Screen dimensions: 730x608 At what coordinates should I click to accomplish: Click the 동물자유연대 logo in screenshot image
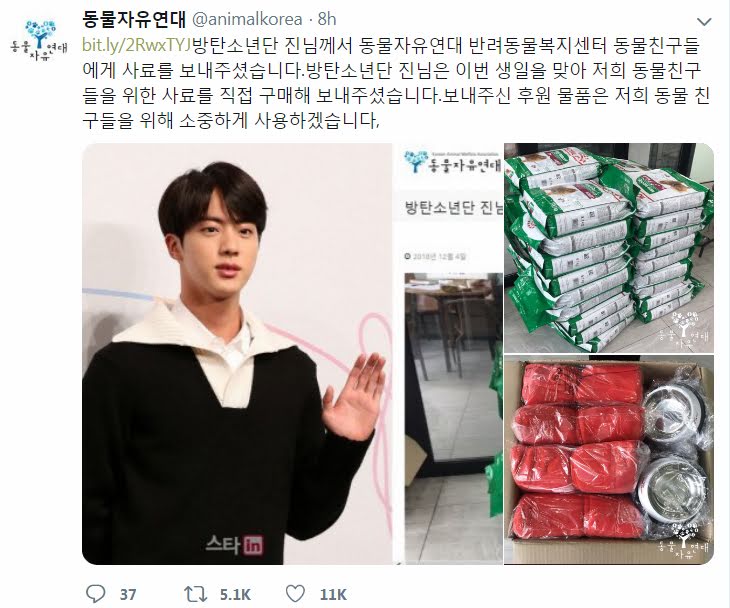point(453,162)
